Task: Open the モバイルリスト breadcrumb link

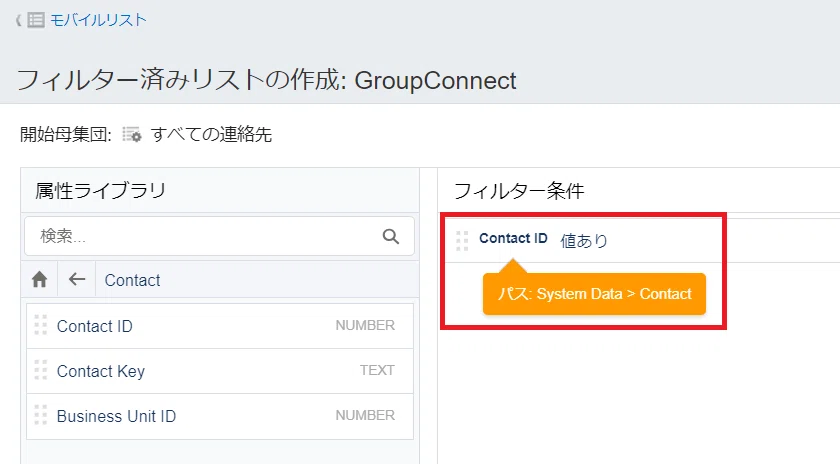Action: (x=98, y=20)
